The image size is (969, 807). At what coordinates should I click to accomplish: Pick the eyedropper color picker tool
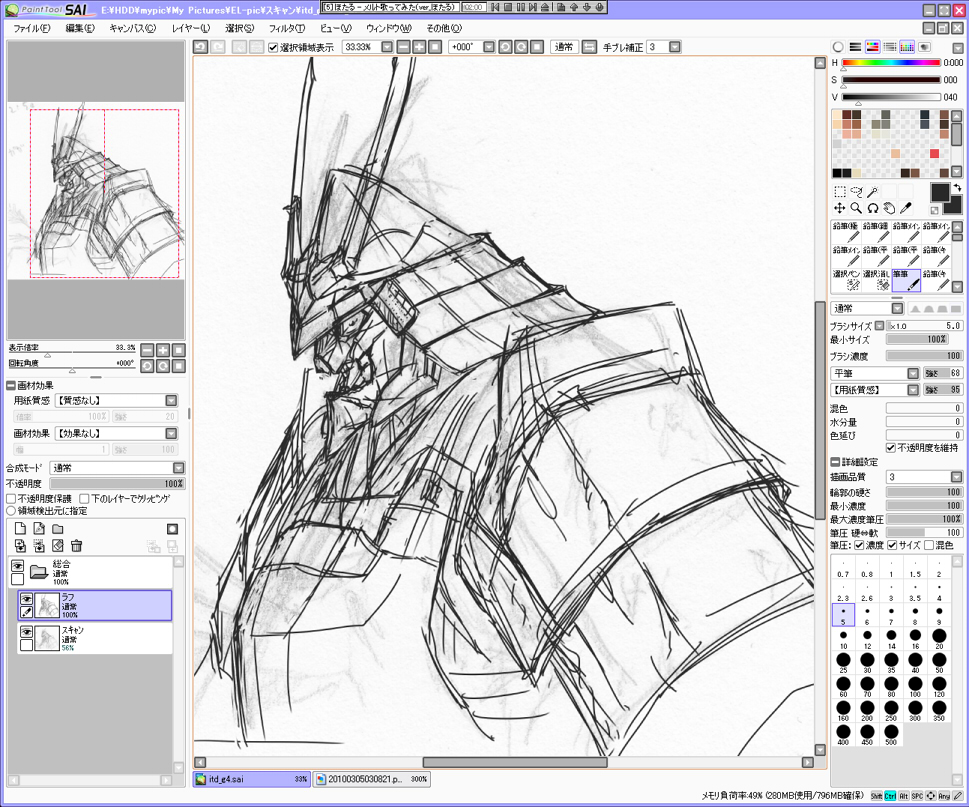point(906,208)
